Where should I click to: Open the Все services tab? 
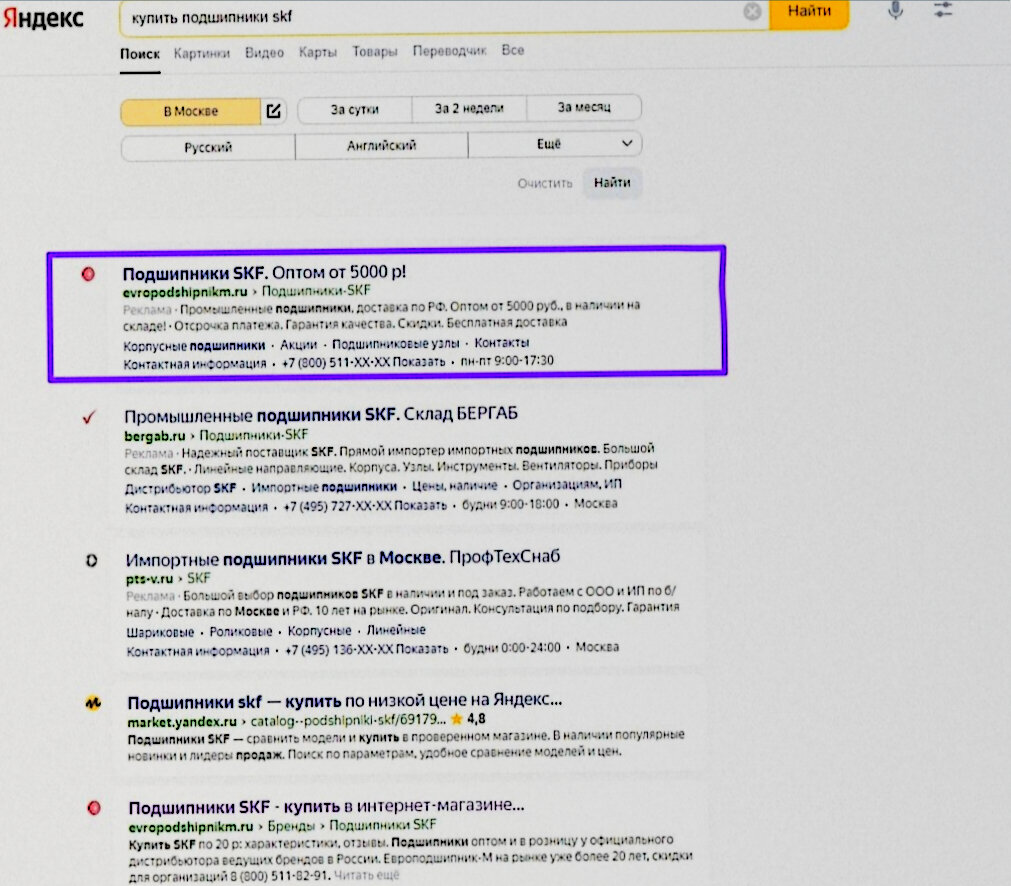pos(513,50)
